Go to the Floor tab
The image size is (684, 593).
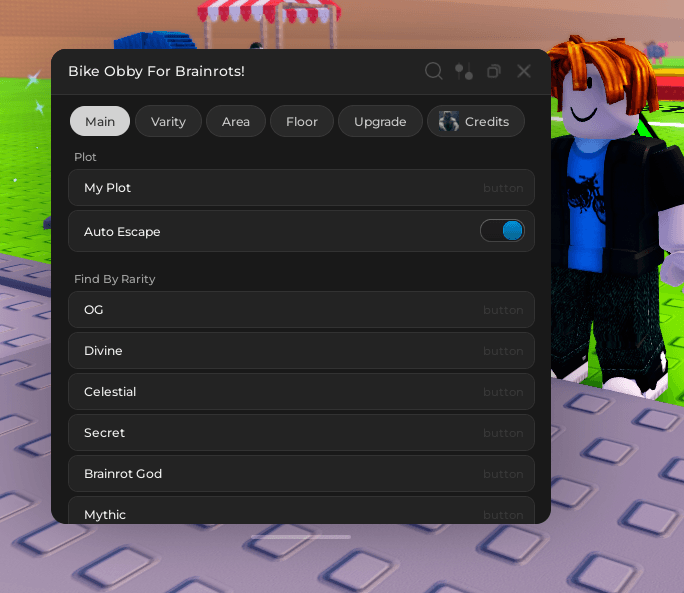click(302, 121)
